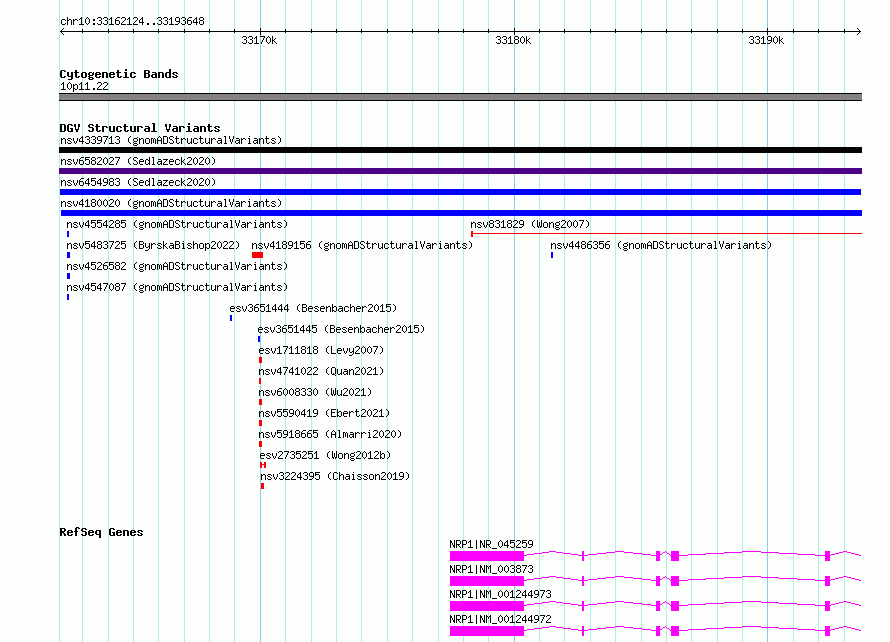Select the nsv4554285 variant label

(x=177, y=224)
